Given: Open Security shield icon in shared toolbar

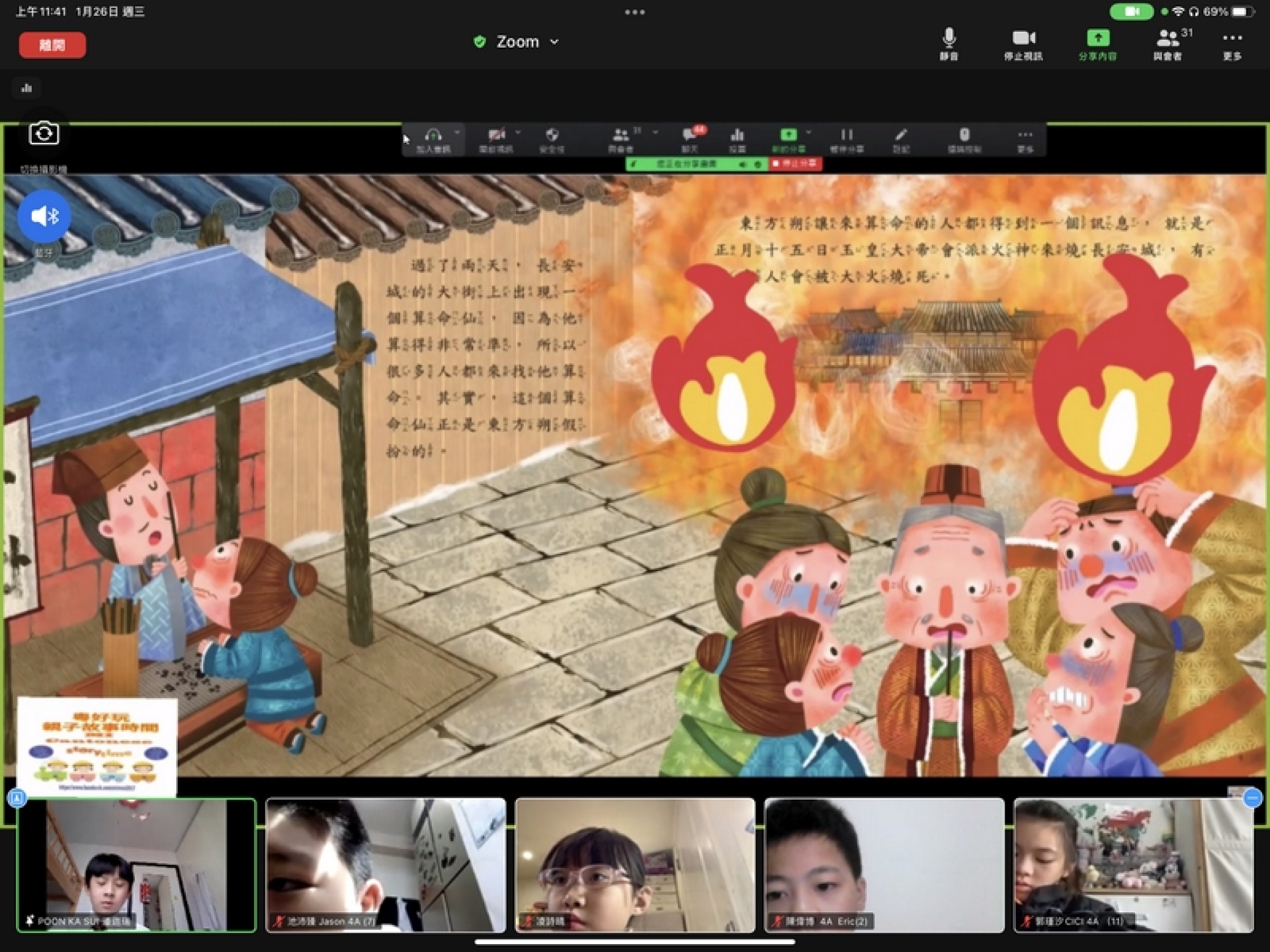Looking at the screenshot, I should click(552, 140).
